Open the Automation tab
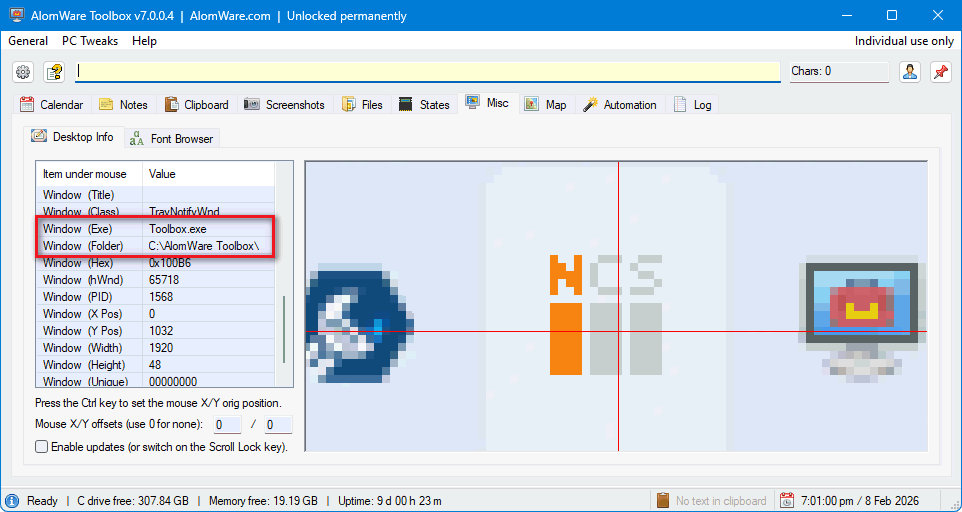 tap(620, 105)
